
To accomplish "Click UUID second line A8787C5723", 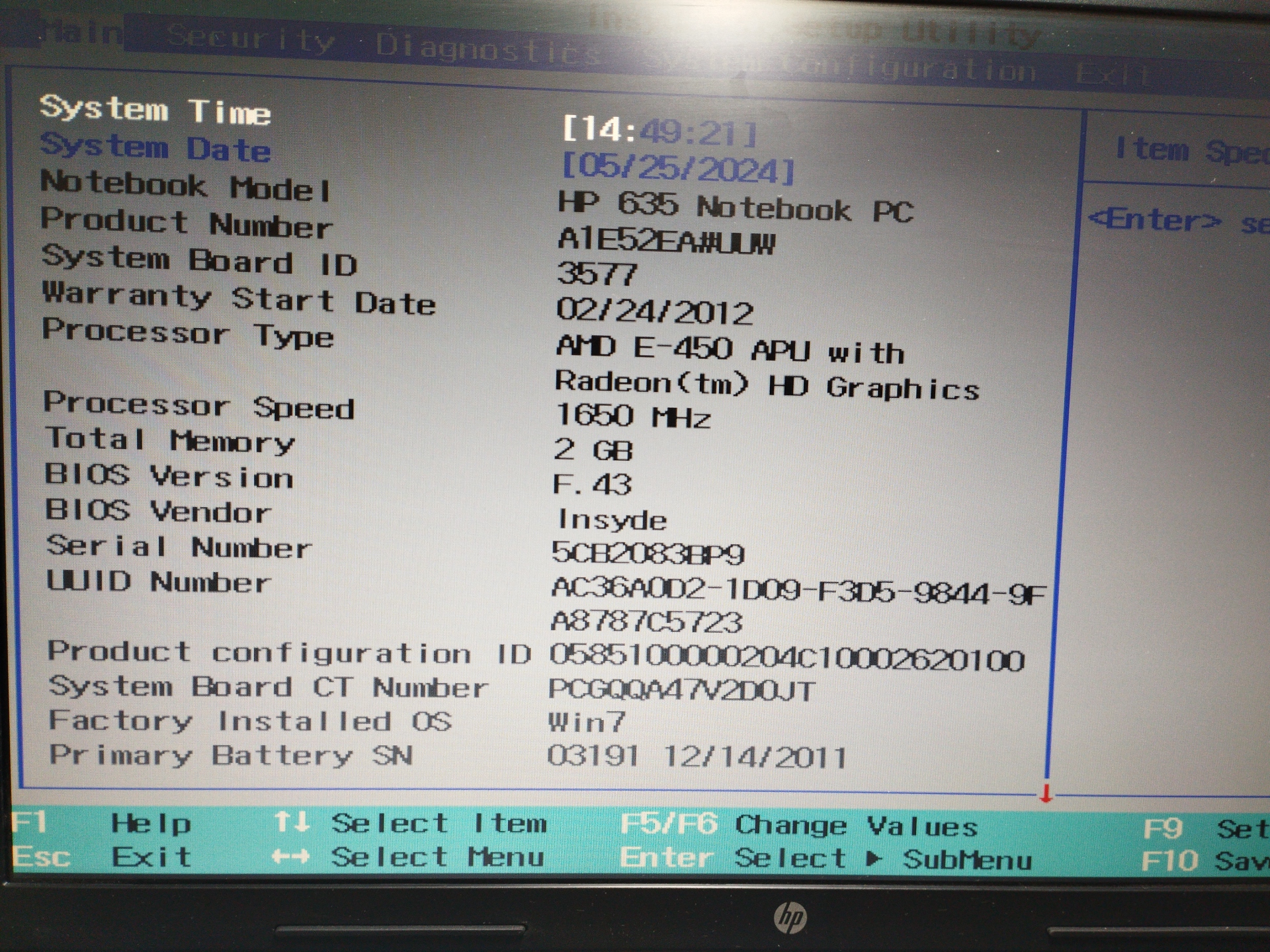I will coord(646,621).
